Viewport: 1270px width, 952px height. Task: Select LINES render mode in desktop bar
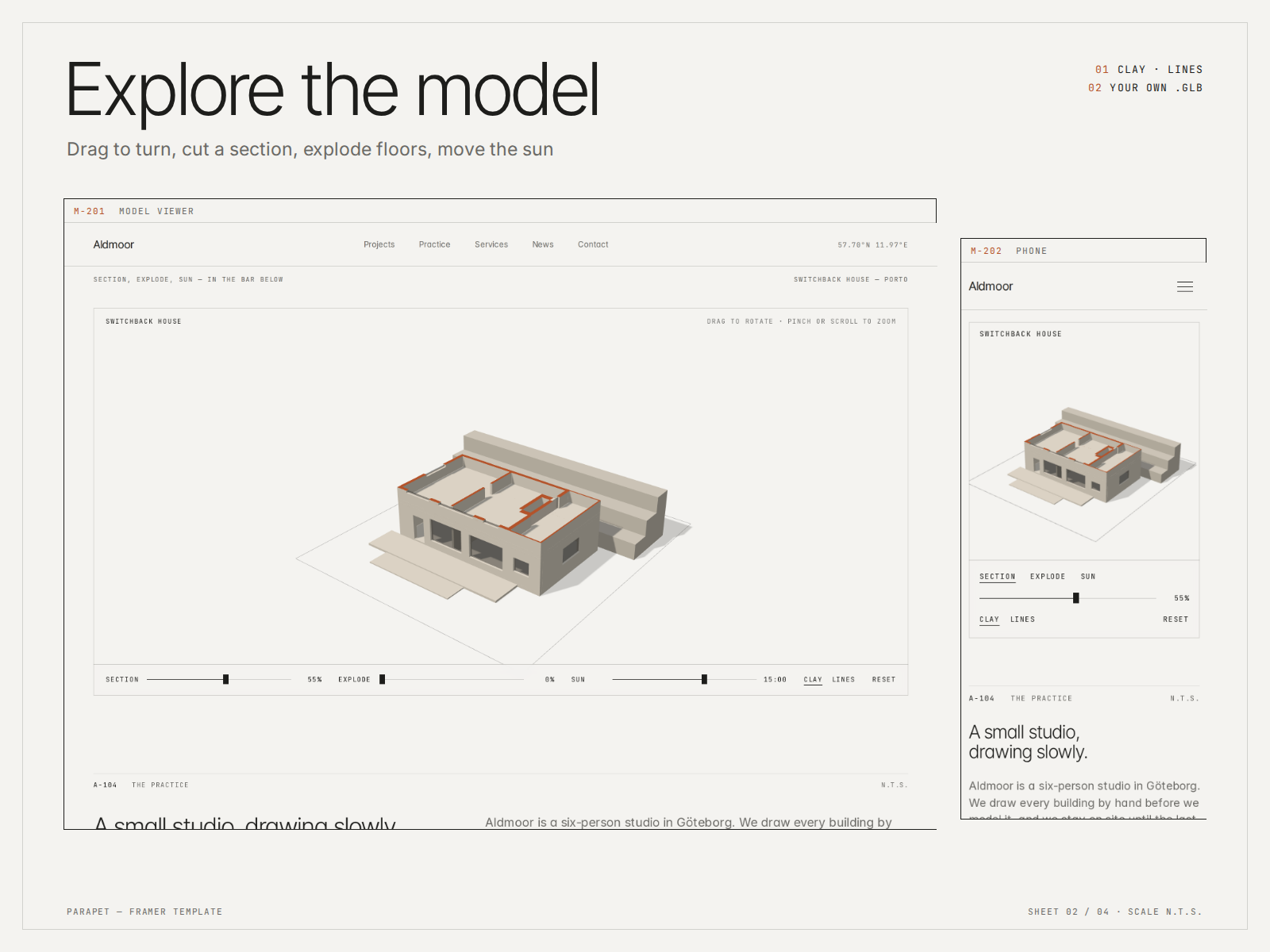[x=843, y=679]
